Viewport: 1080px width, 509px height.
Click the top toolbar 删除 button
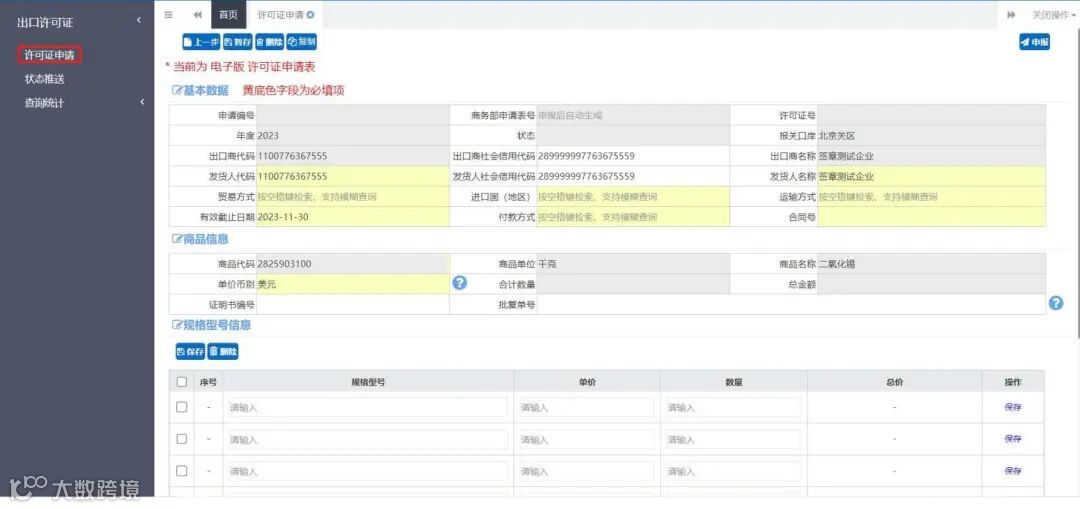pos(269,42)
